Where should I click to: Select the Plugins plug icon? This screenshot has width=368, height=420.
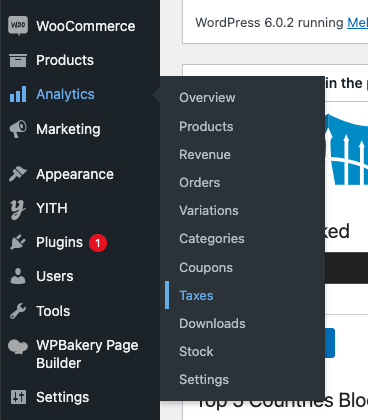coord(18,242)
